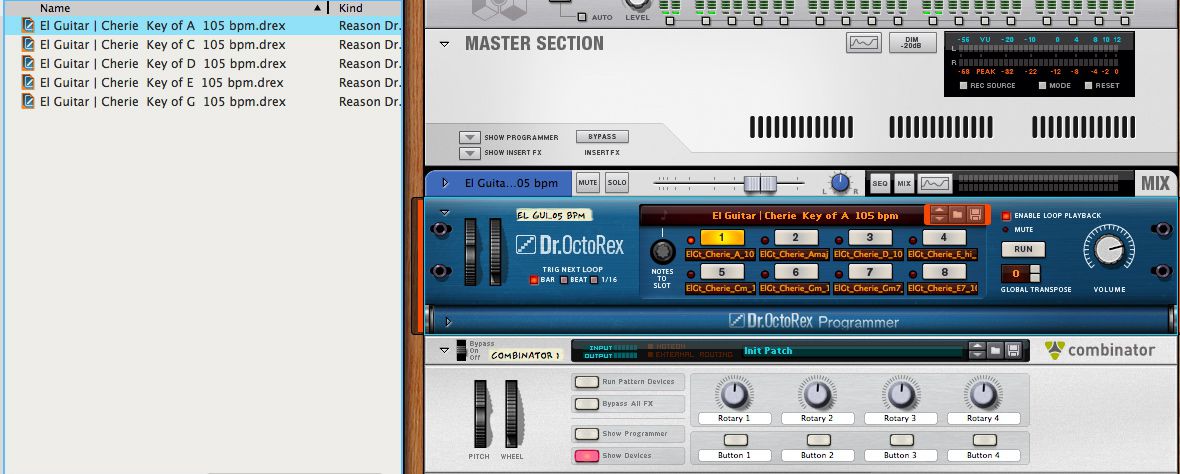The image size is (1180, 474).
Task: Set Trig Next Loop to 1/16
Action: [x=595, y=280]
